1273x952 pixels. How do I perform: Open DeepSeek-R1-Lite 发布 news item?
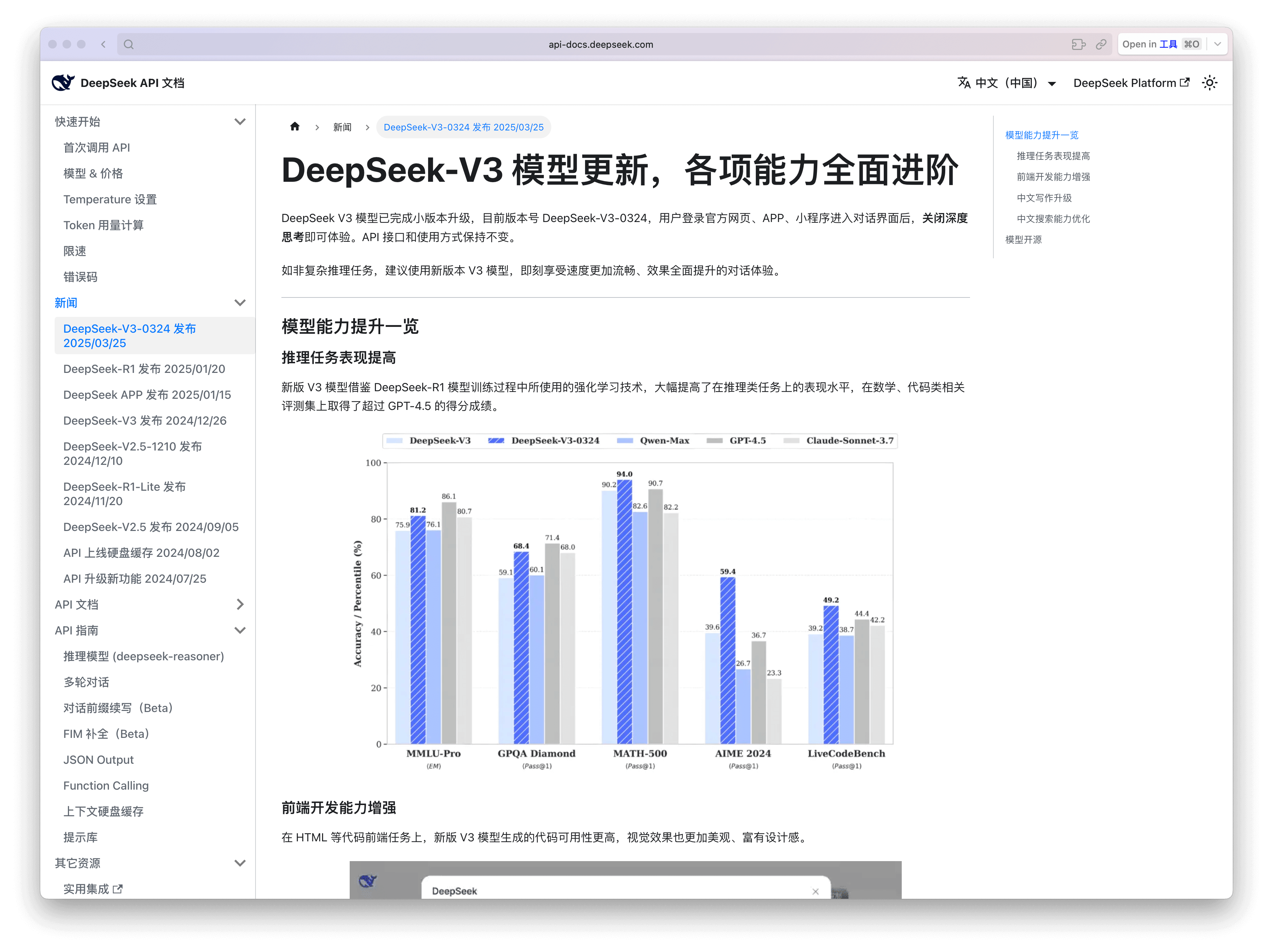pyautogui.click(x=124, y=494)
